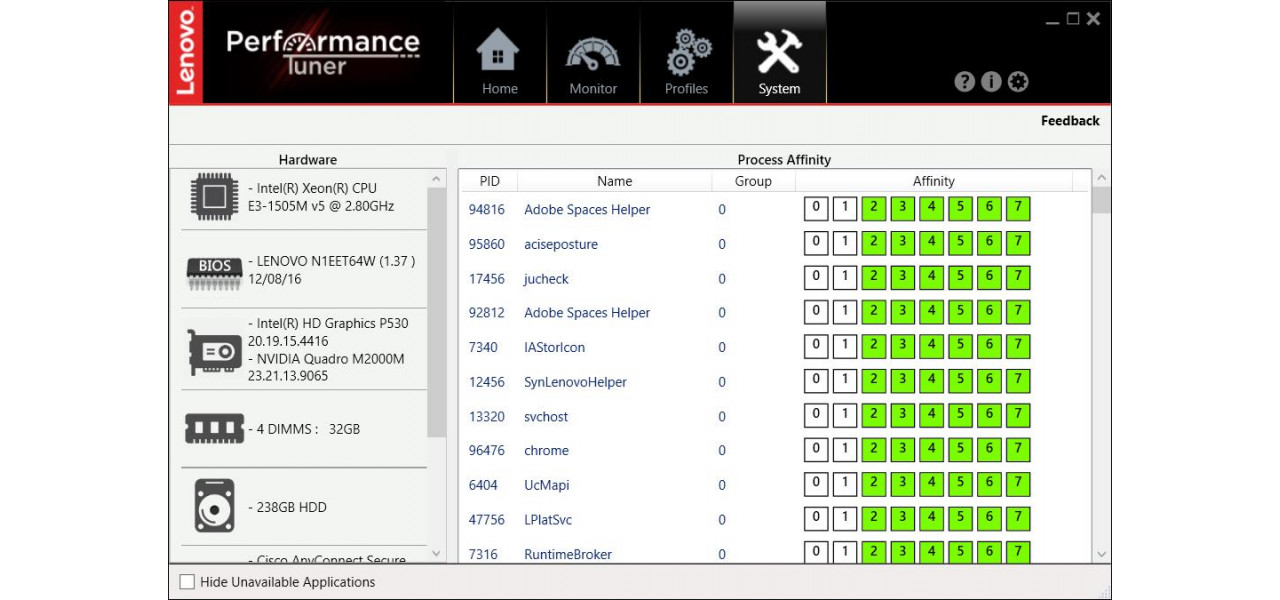Click the Lenovo logo

[x=186, y=52]
